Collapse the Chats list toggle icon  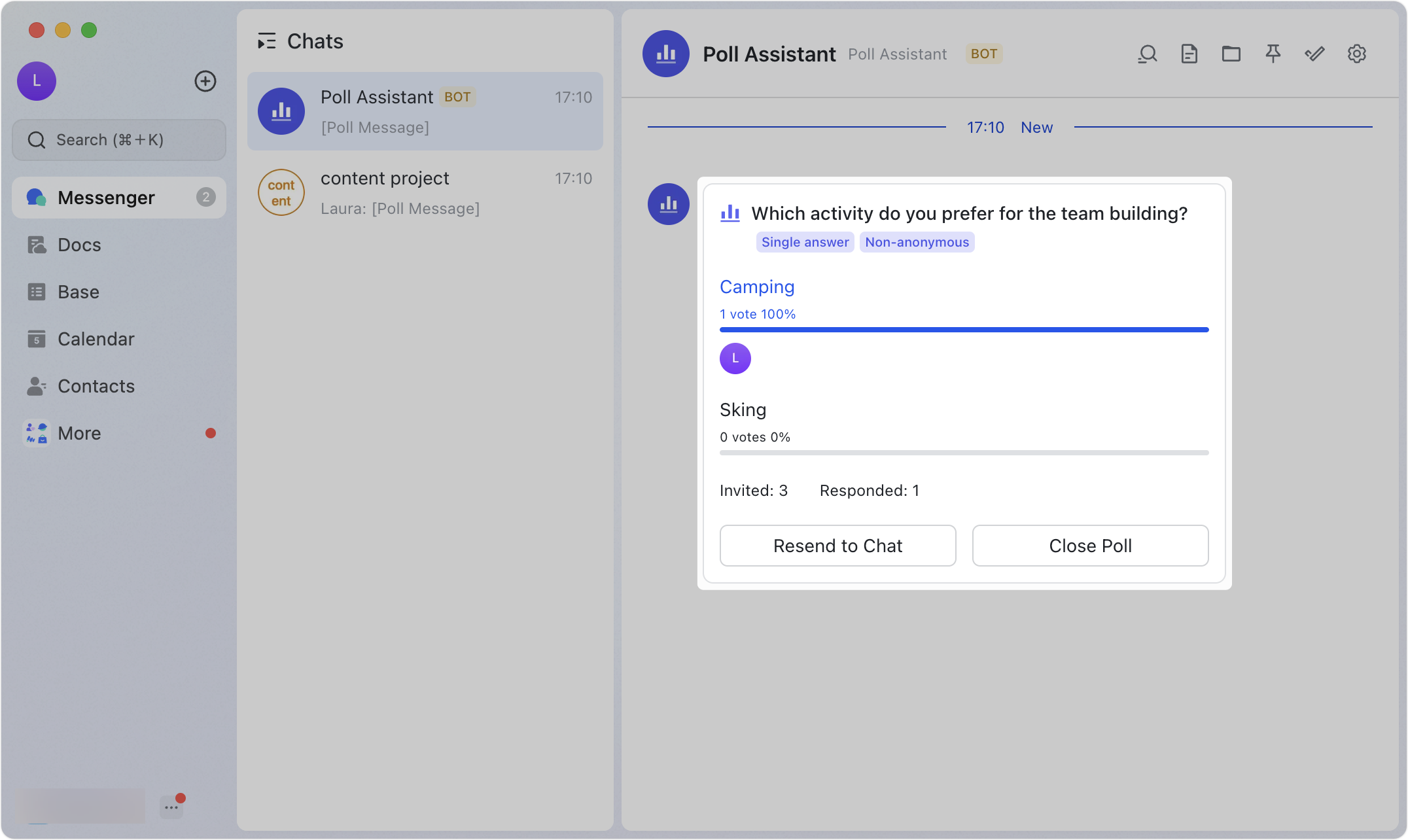click(266, 41)
